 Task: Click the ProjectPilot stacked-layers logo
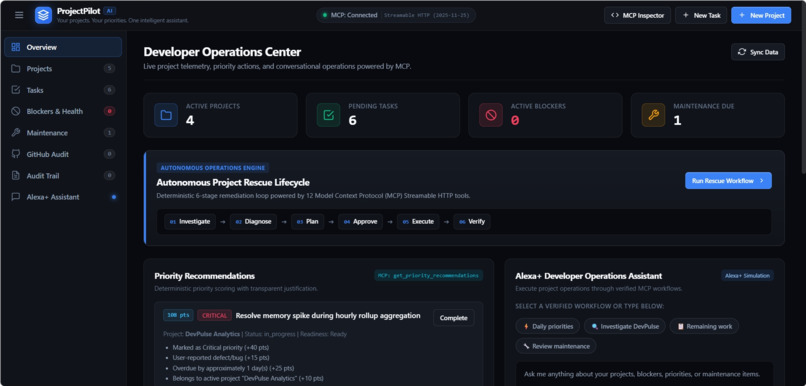(44, 15)
